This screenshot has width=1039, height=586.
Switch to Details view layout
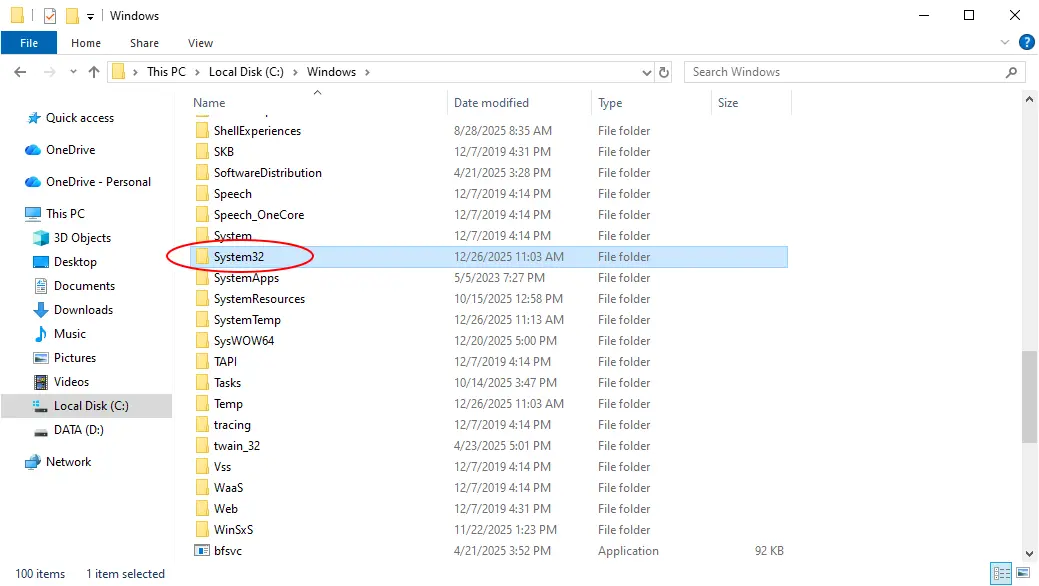(1000, 574)
